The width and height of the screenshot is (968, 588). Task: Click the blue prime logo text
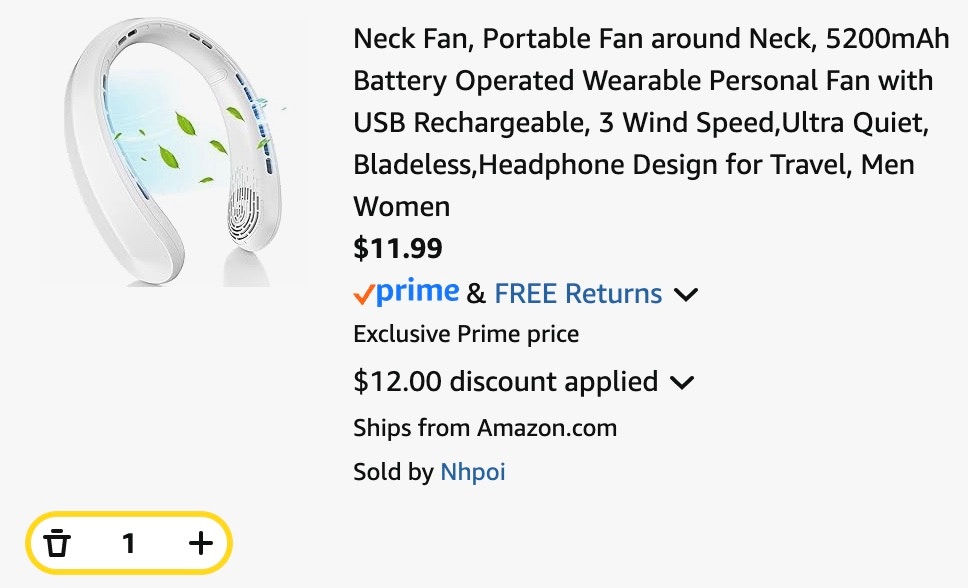point(418,292)
